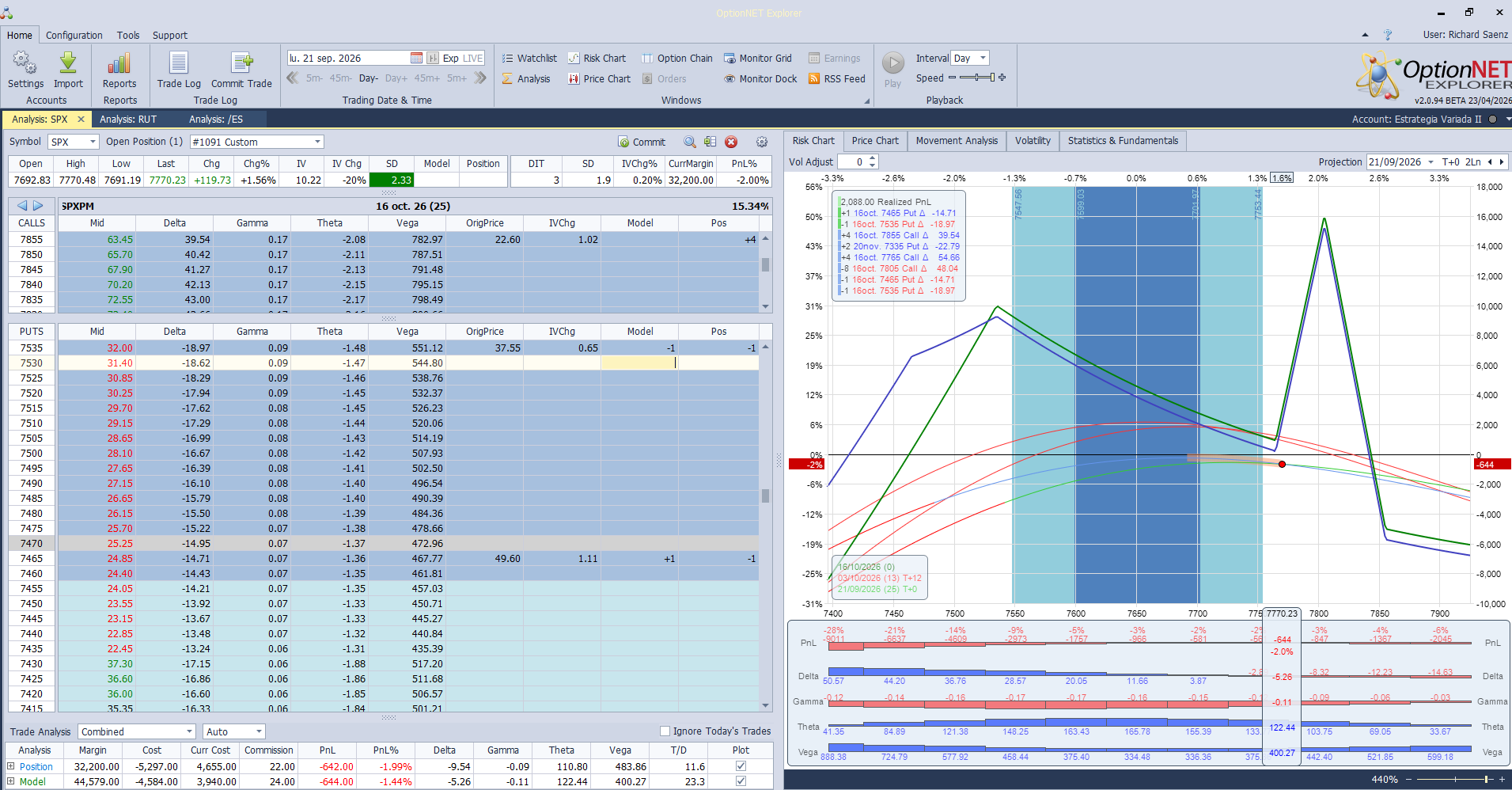Open the RSS Feed window

click(836, 78)
